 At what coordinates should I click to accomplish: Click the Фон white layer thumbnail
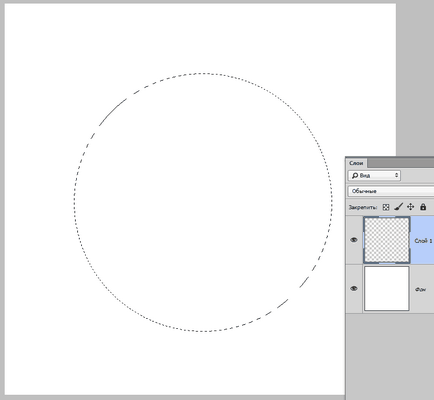coord(387,288)
